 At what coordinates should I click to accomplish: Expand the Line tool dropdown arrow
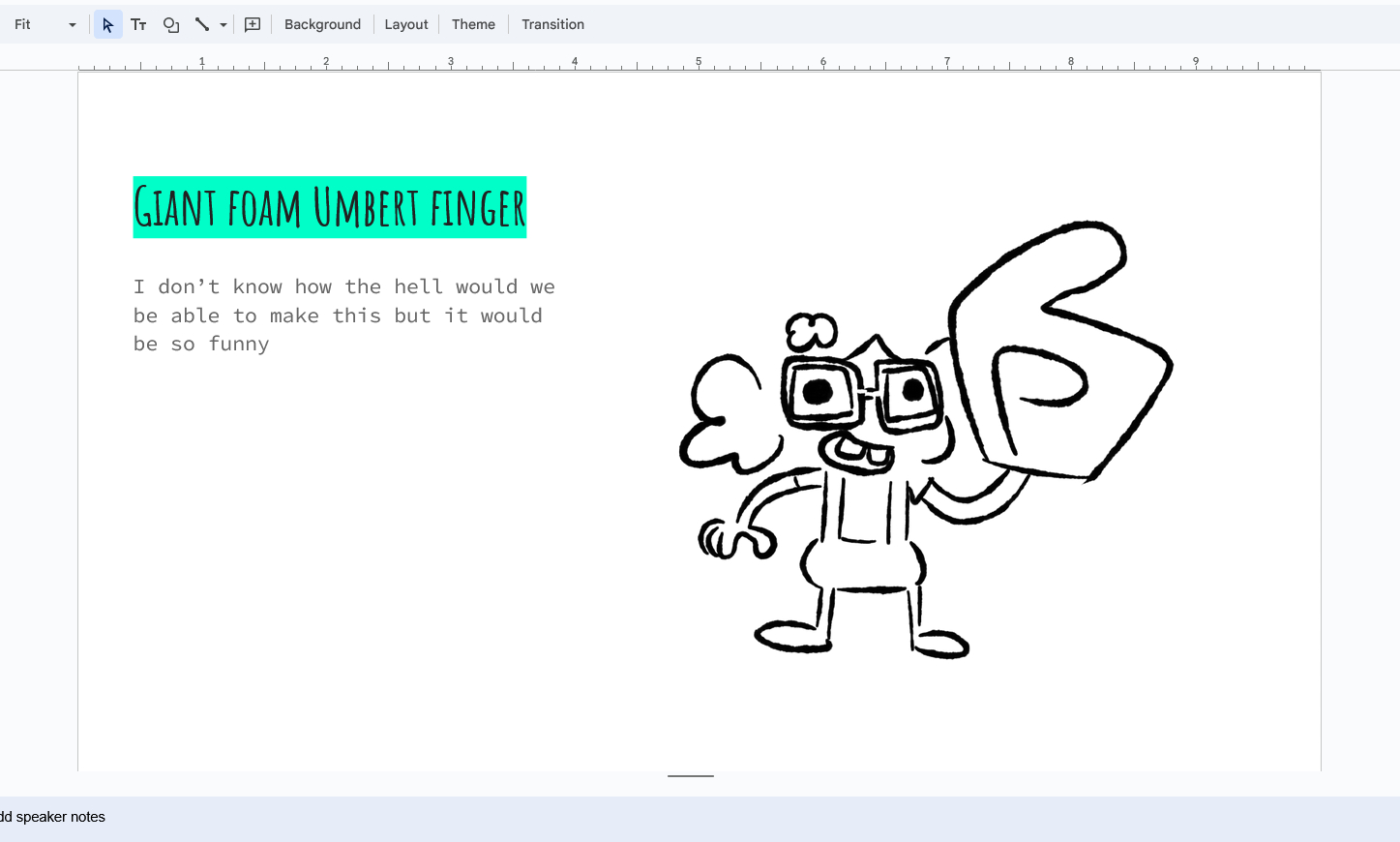tap(223, 25)
